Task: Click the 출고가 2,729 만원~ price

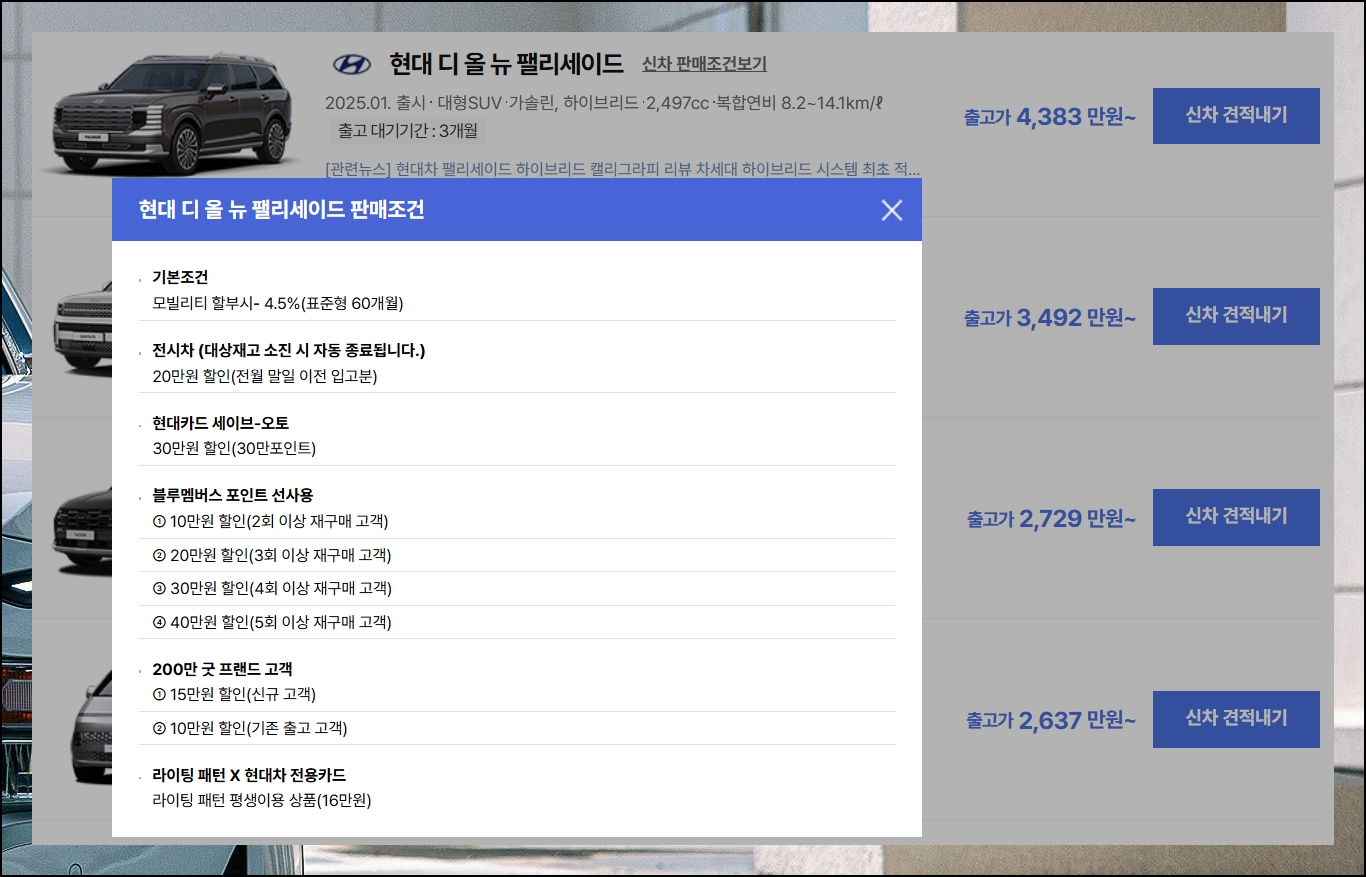Action: point(1051,519)
